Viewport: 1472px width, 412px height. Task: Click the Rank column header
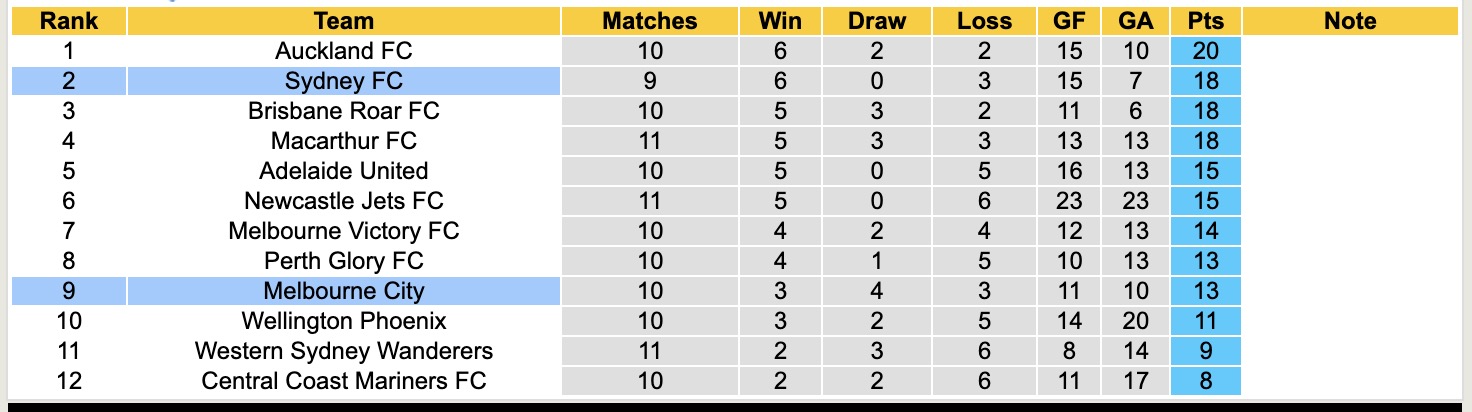(x=68, y=21)
